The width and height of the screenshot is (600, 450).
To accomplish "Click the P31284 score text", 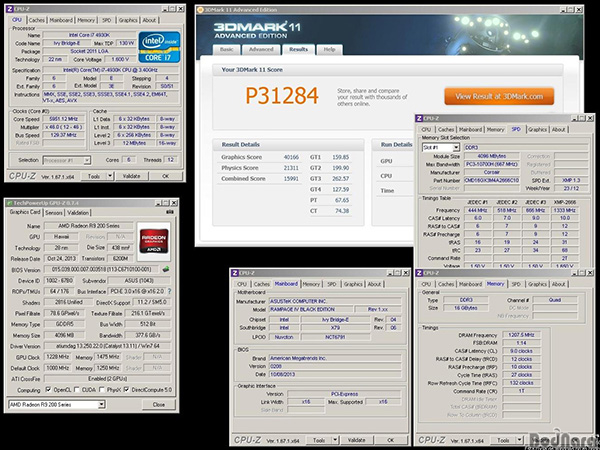I will pyautogui.click(x=282, y=96).
